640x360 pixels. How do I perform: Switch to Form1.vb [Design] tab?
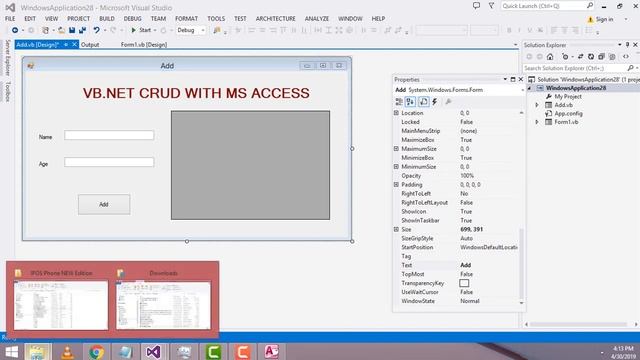tap(144, 44)
